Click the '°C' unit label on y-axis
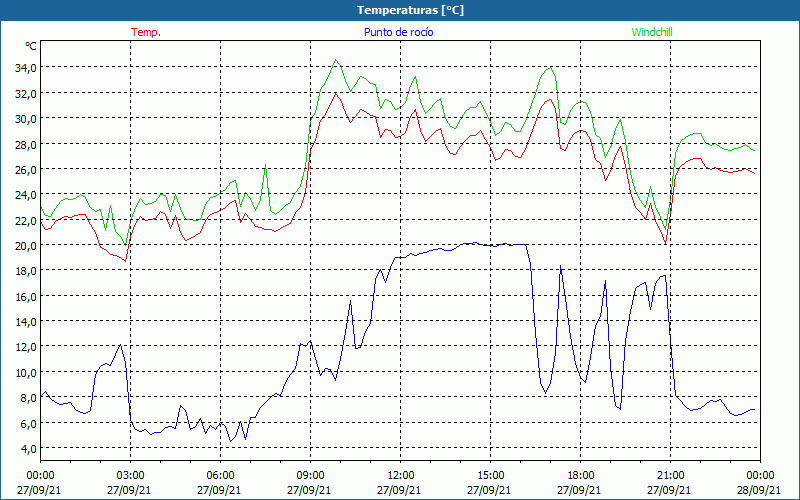 tap(31, 46)
